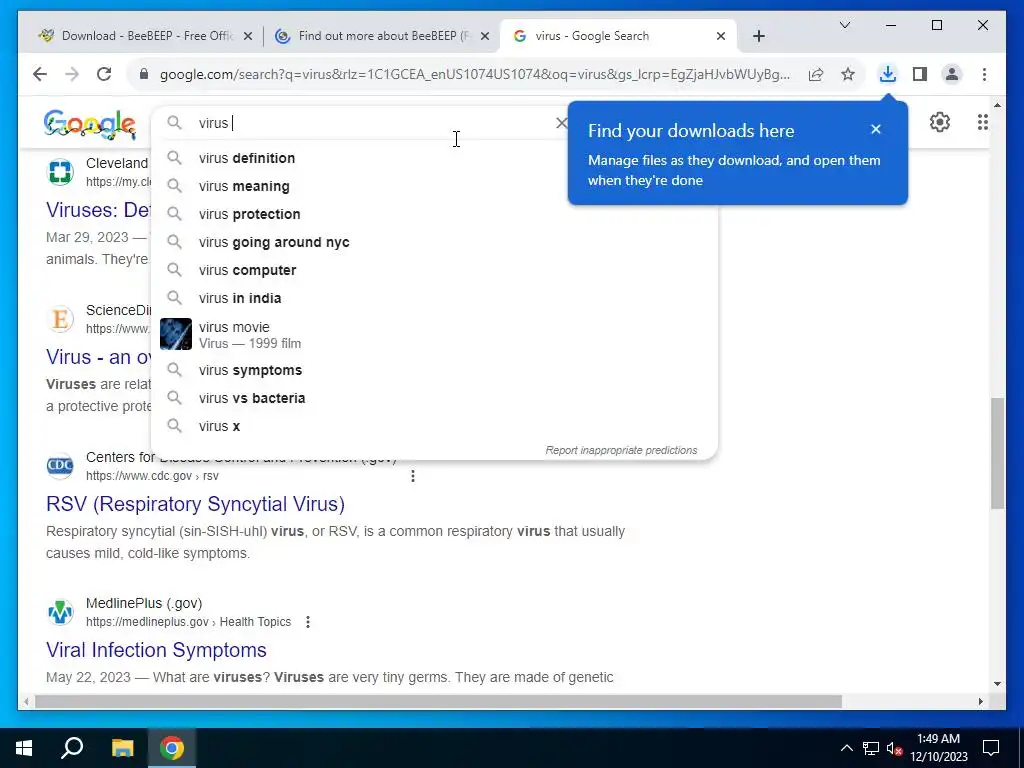Click inside the Google search input field
The image size is (1024, 768).
click(372, 123)
